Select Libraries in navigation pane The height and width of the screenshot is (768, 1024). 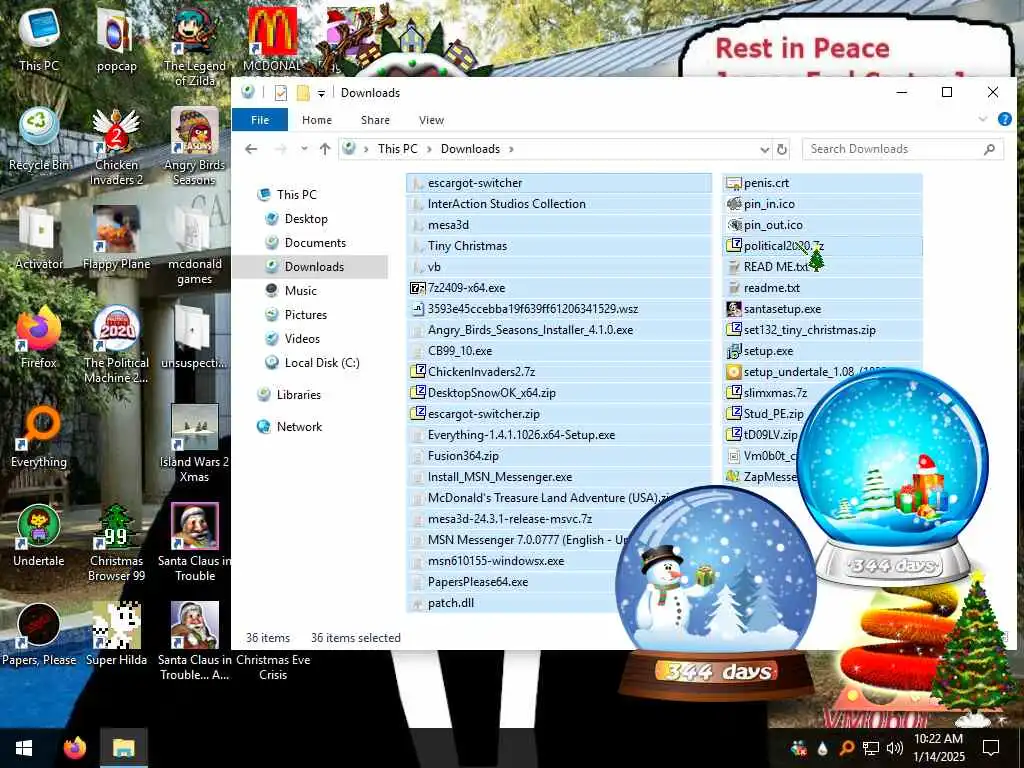[298, 394]
